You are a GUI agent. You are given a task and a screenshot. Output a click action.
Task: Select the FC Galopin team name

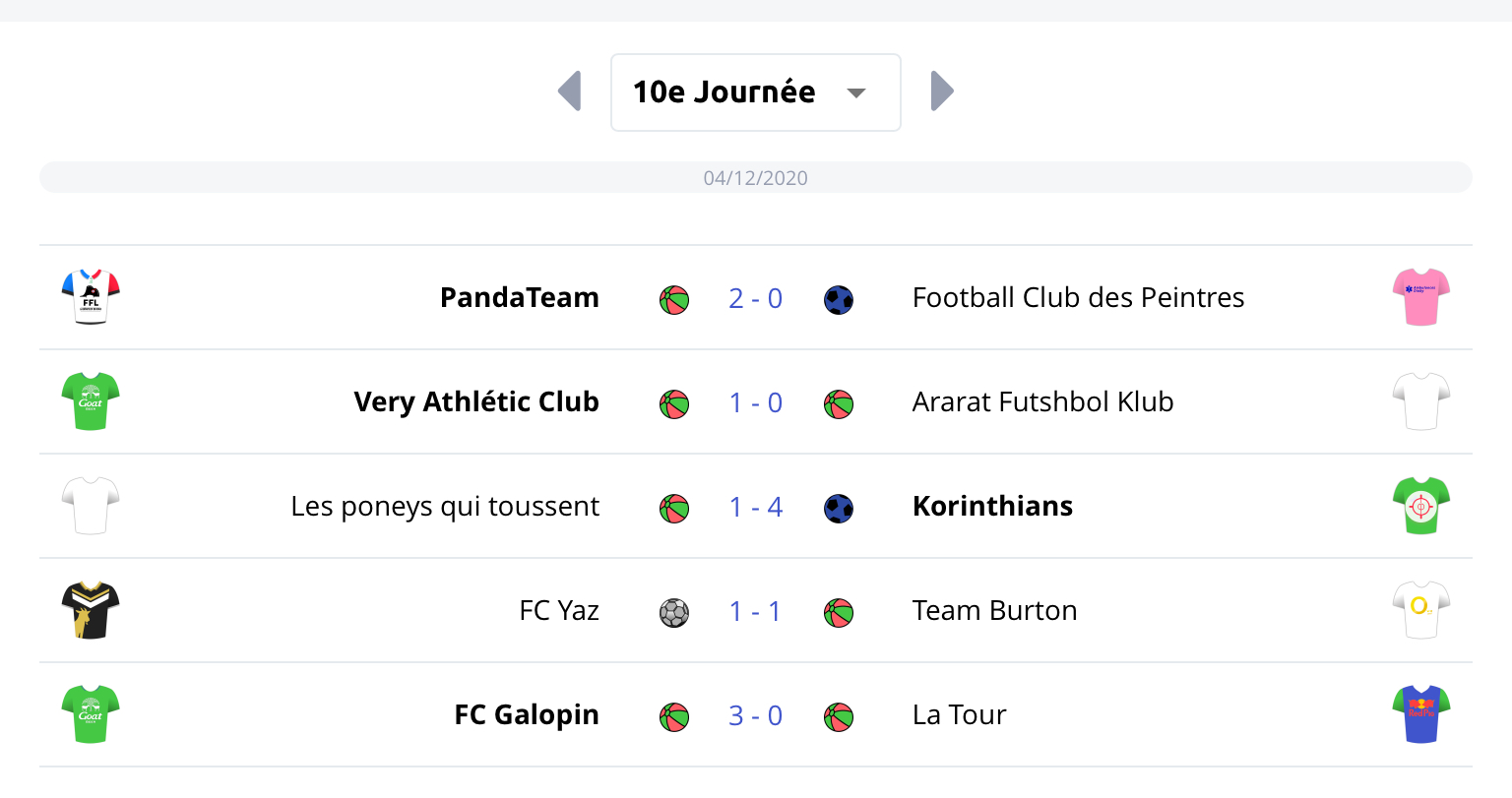pyautogui.click(x=527, y=714)
